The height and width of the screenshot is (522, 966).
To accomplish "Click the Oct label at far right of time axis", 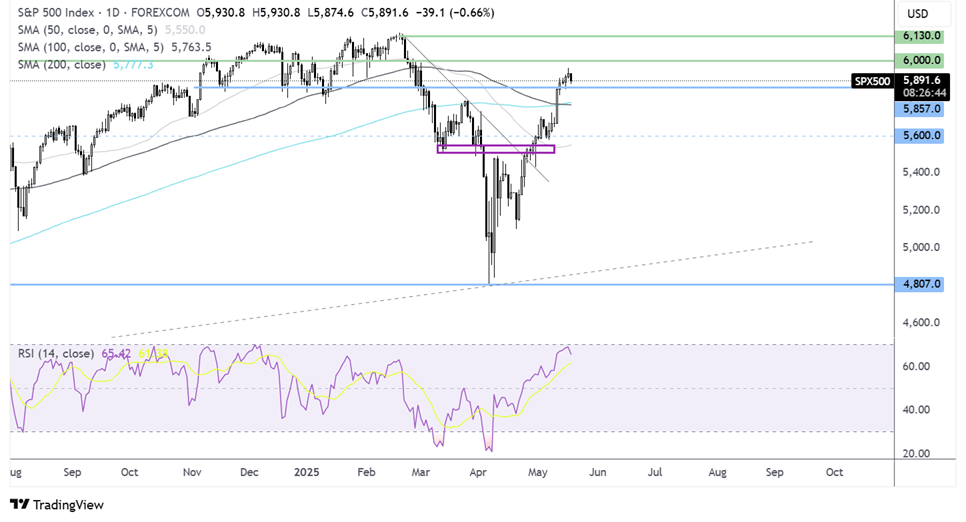I will [x=834, y=472].
